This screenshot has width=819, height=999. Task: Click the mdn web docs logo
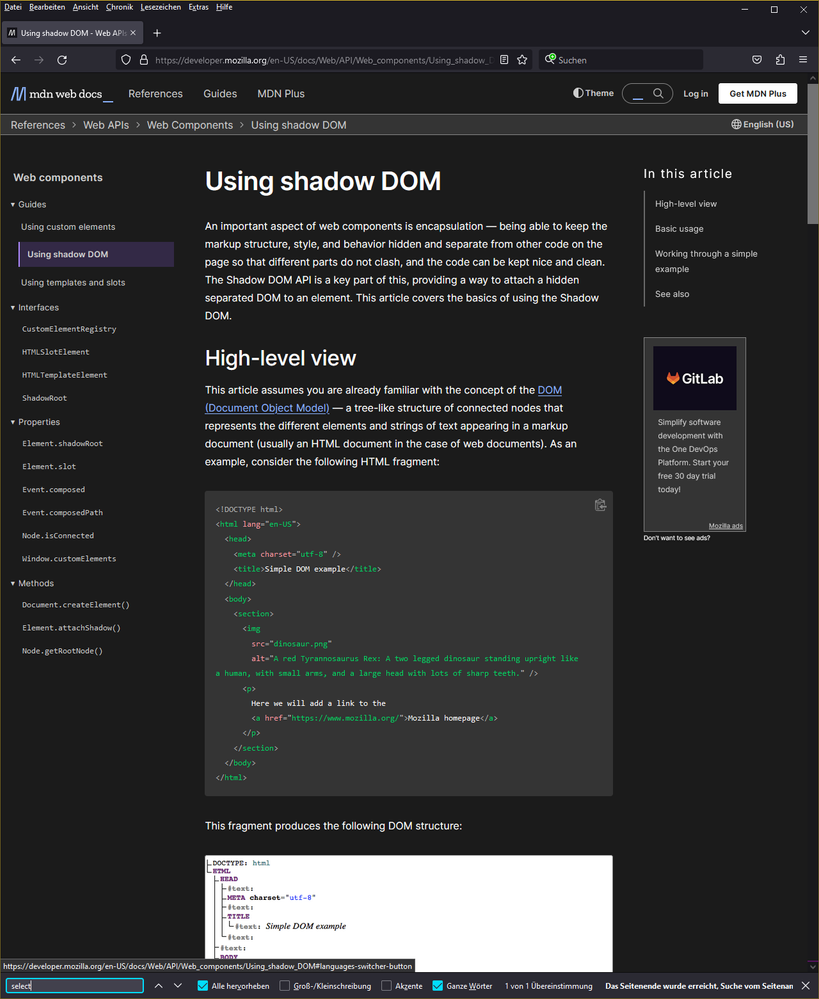point(61,94)
